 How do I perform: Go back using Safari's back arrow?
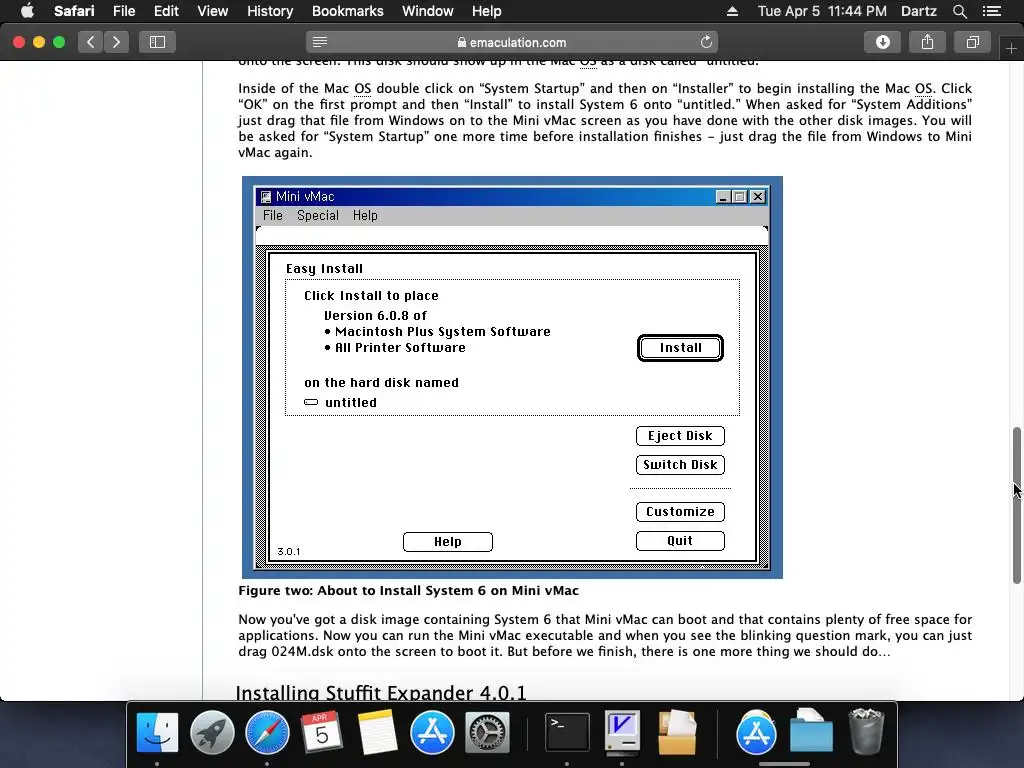click(x=90, y=42)
